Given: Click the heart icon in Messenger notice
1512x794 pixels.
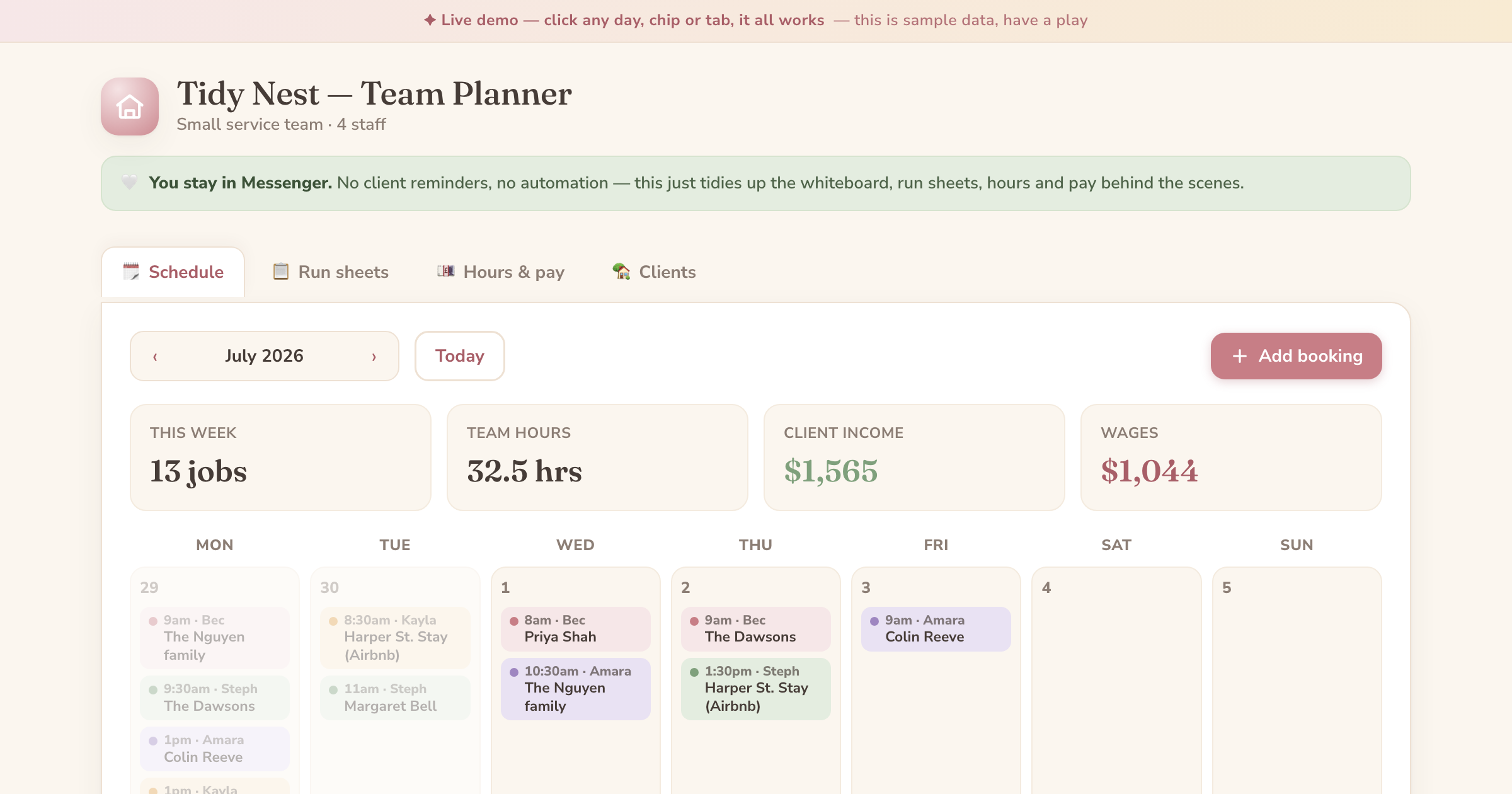Looking at the screenshot, I should (129, 182).
